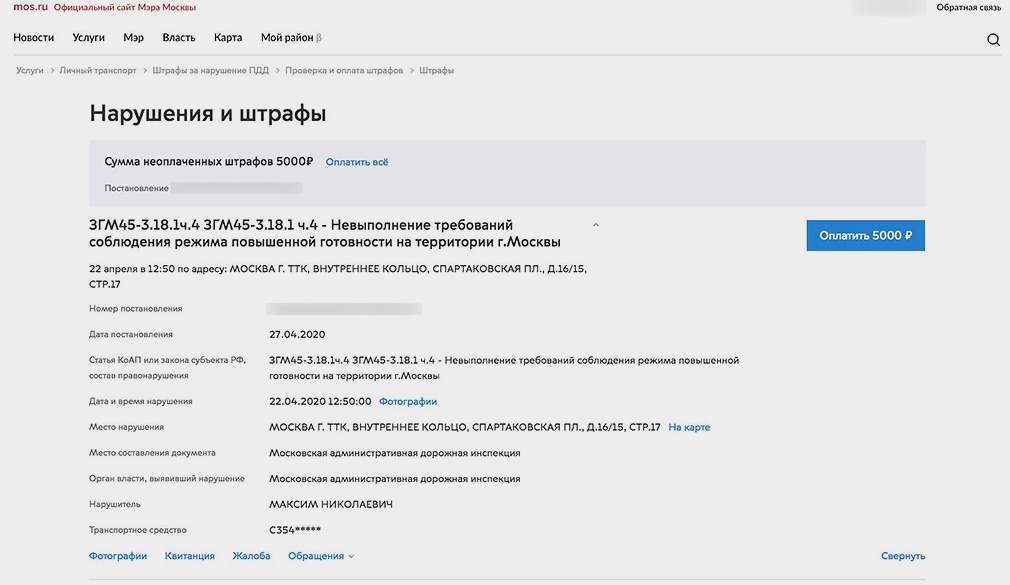Click the mos.ru site logo

[30, 7]
